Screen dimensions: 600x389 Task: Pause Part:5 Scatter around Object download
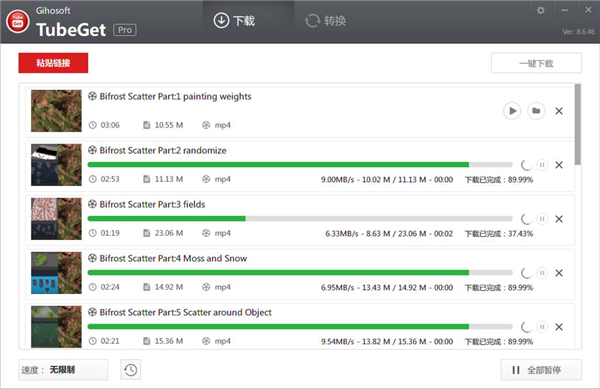coord(542,327)
